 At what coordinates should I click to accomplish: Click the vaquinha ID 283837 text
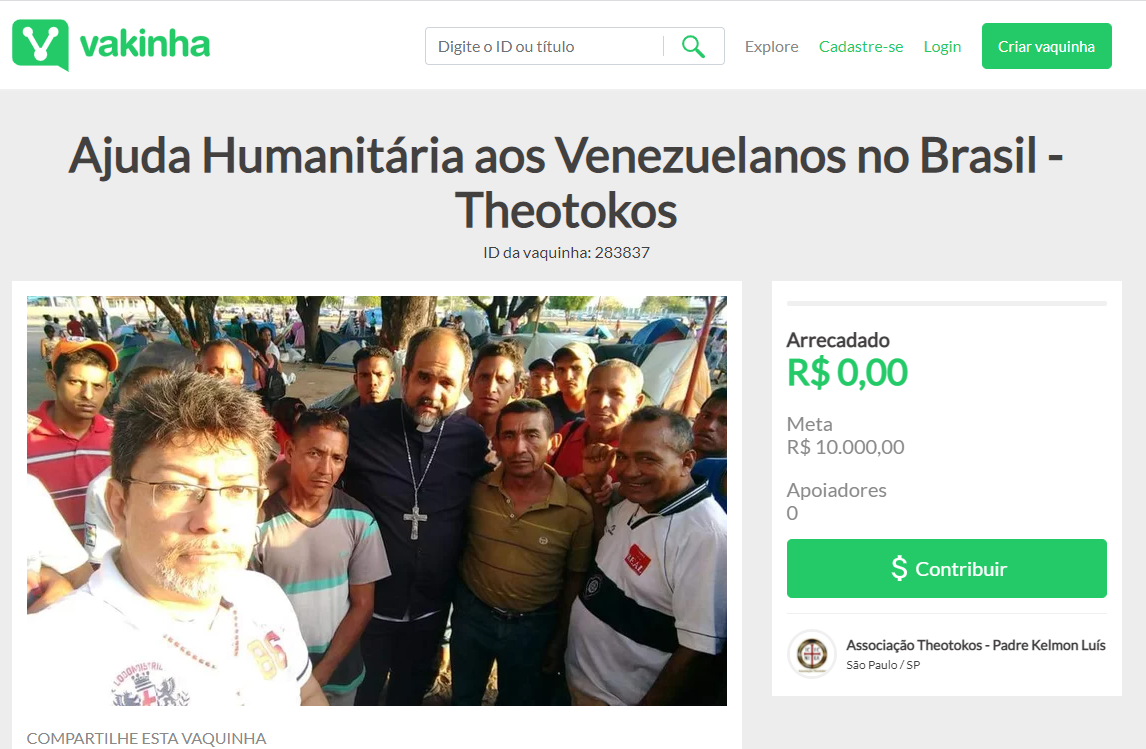pyautogui.click(x=566, y=253)
